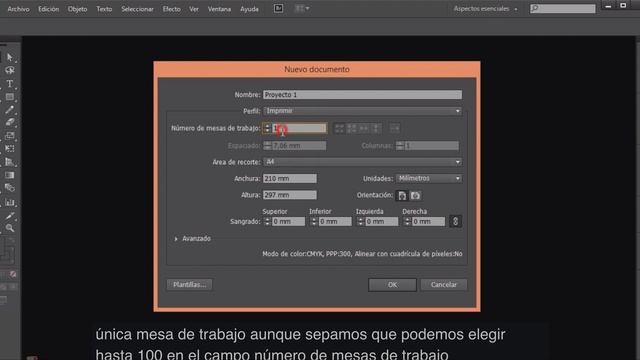Click the Columnas value field
The height and width of the screenshot is (360, 640).
click(431, 146)
